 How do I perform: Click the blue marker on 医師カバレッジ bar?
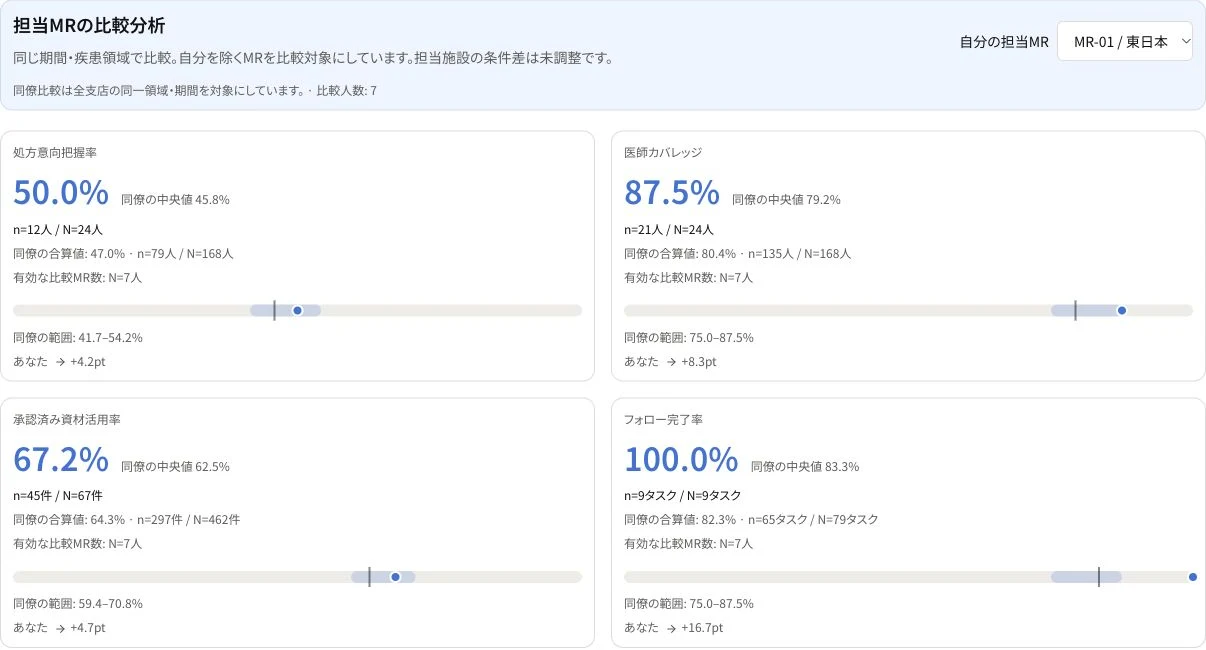pyautogui.click(x=1122, y=311)
